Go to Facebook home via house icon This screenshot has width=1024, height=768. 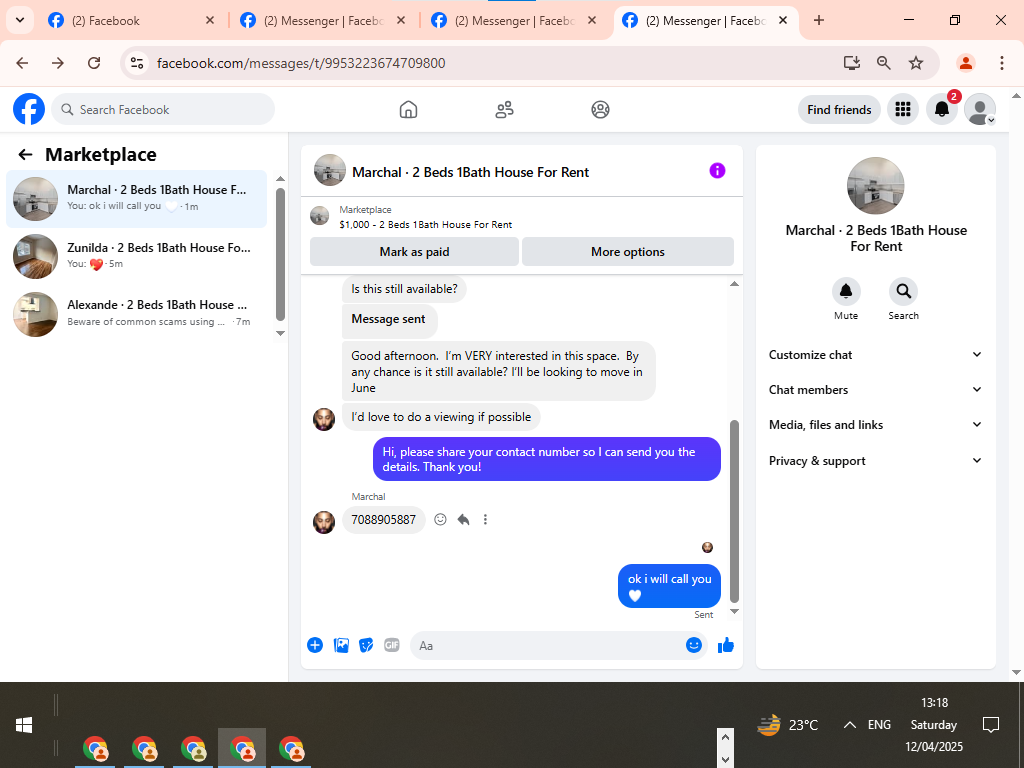408,109
